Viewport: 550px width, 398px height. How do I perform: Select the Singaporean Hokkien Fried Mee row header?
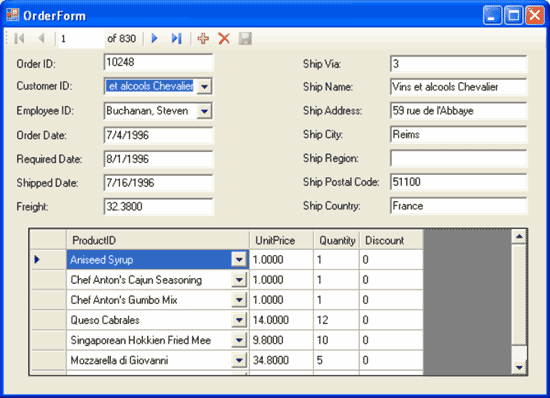(x=48, y=340)
